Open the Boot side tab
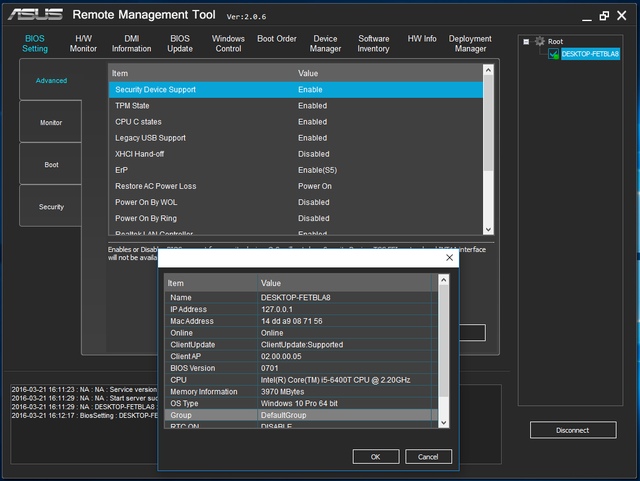The image size is (640, 481). pos(50,164)
